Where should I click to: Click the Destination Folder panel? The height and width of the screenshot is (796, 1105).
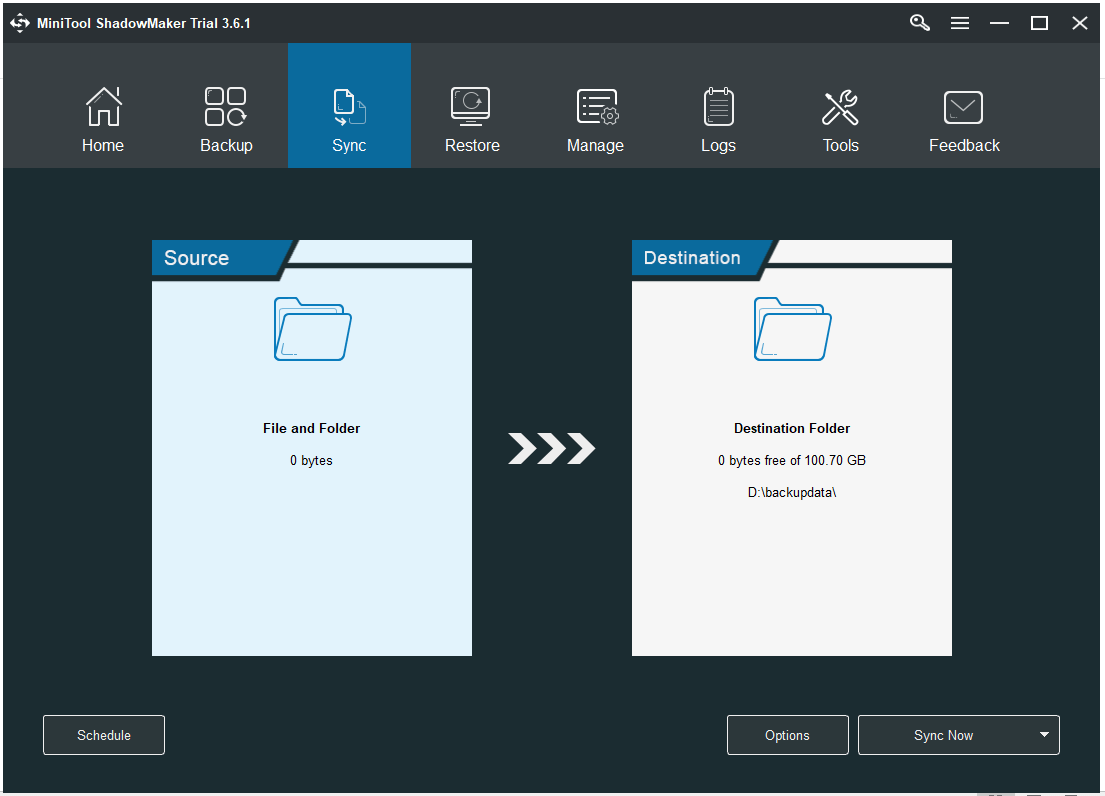point(791,450)
